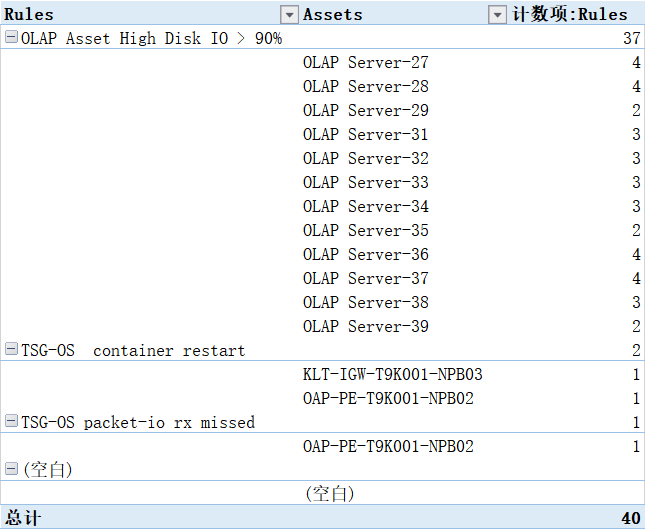Select the count cell for OLAP Server-29
Image resolution: width=645 pixels, height=529 pixels.
(x=636, y=110)
